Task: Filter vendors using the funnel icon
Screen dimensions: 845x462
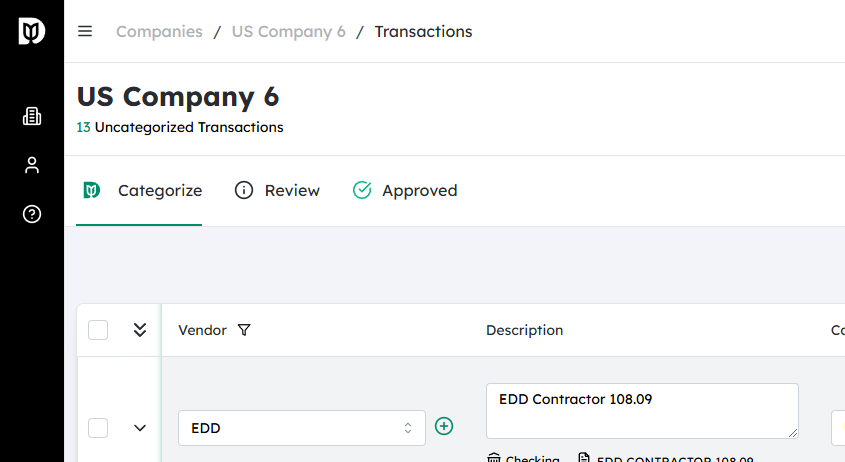Action: coord(244,330)
